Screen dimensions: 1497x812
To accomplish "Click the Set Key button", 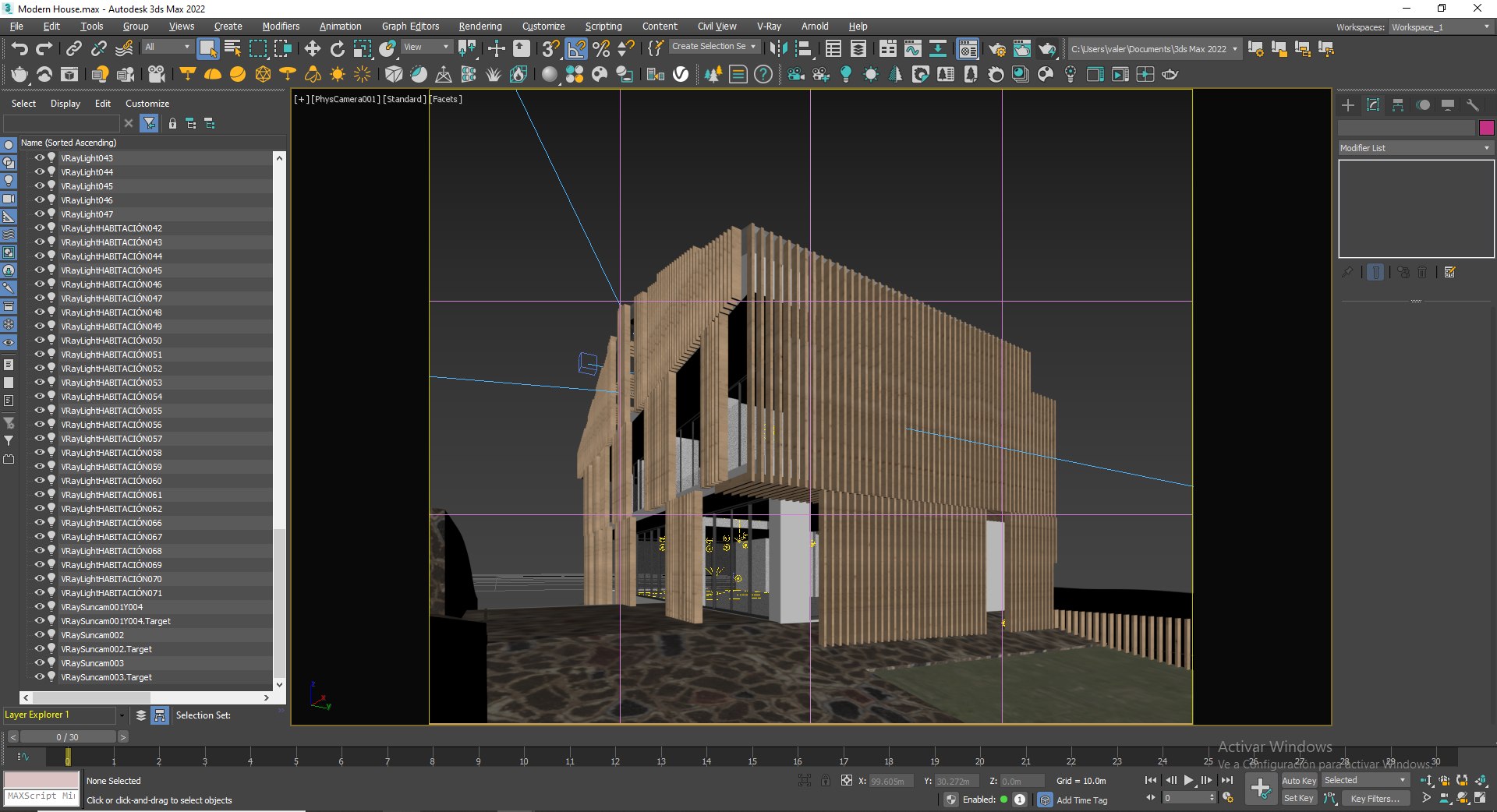I will (1299, 798).
